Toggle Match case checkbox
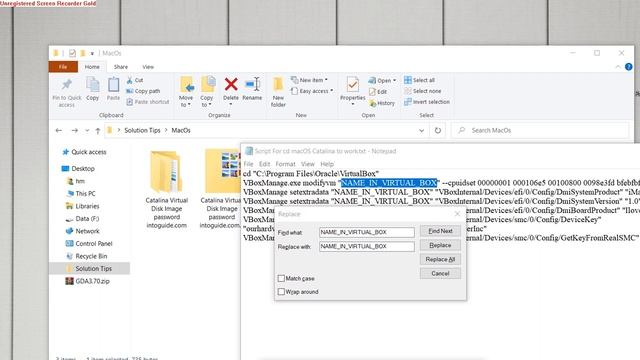Screen dimensions: 640x360 click(281, 278)
